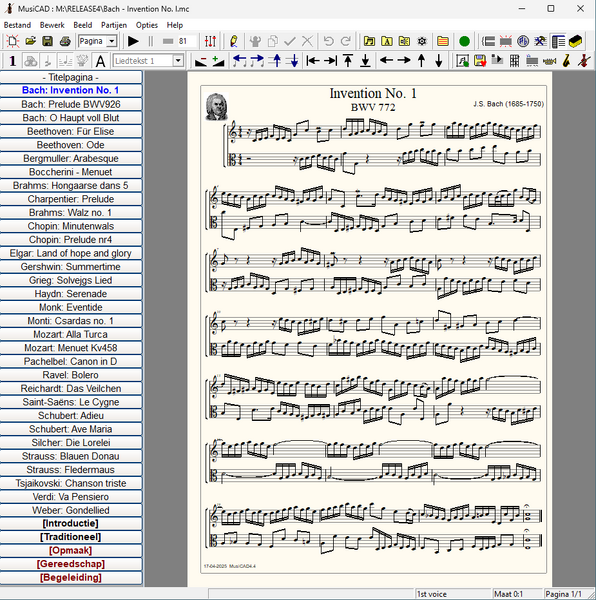Select the trumpet instrument icon
This screenshot has height=600, width=596.
tap(550, 60)
